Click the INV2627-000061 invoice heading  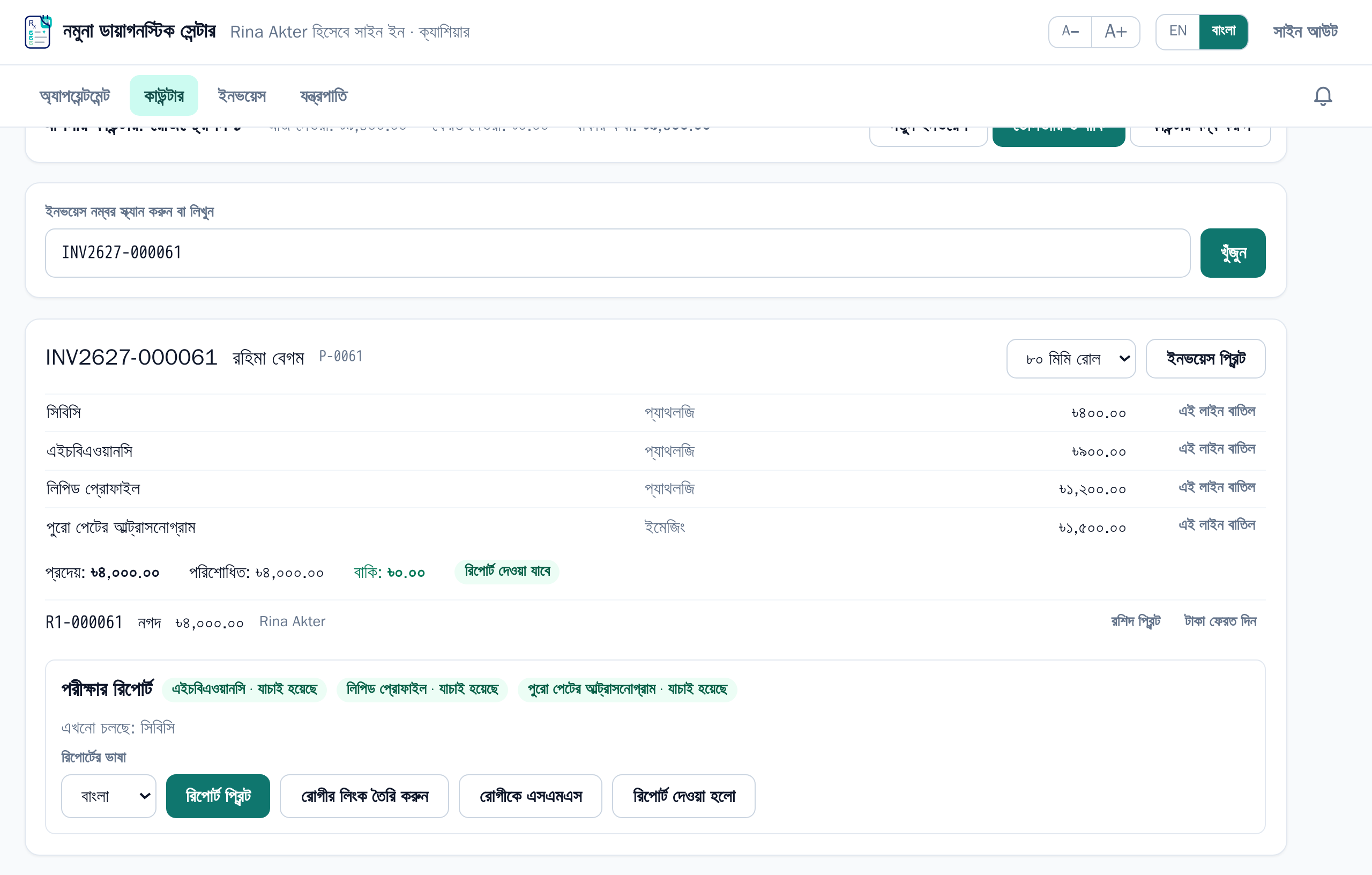coord(132,358)
